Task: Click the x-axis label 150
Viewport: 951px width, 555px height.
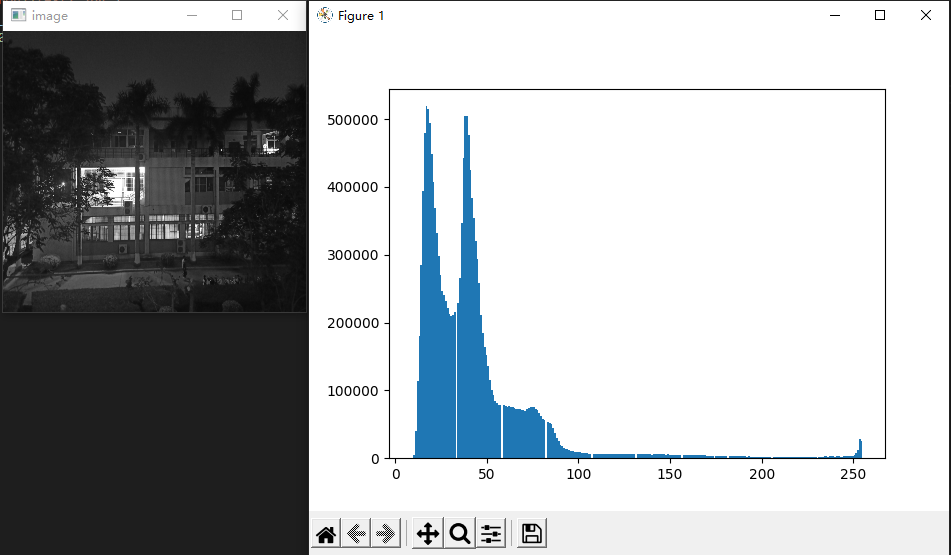Action: click(670, 474)
